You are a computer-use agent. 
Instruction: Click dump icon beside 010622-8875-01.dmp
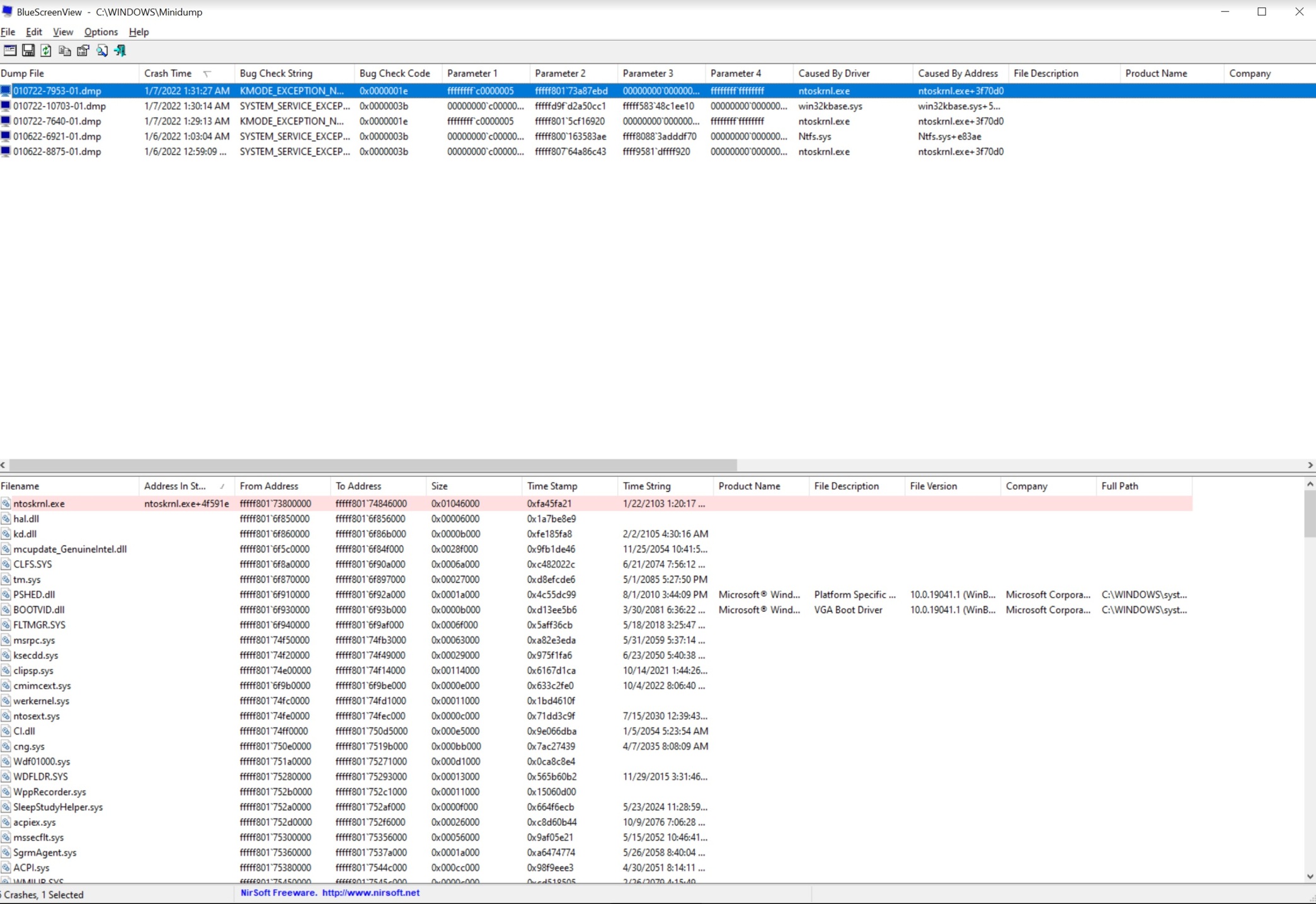pyautogui.click(x=6, y=151)
